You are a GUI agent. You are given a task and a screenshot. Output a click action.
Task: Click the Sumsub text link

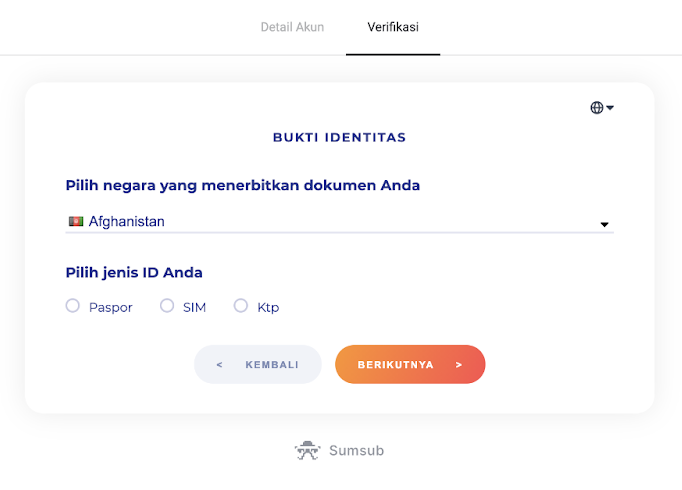[x=356, y=451]
